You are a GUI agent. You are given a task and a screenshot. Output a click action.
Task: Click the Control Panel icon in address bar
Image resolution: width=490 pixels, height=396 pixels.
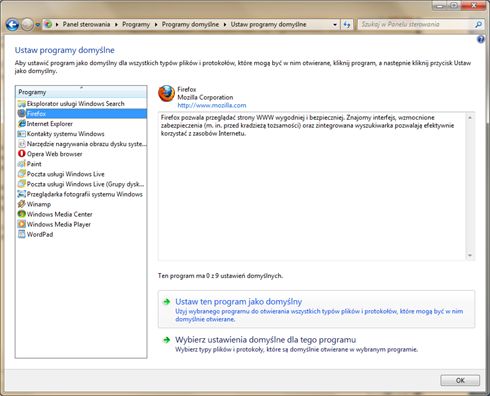coord(48,24)
